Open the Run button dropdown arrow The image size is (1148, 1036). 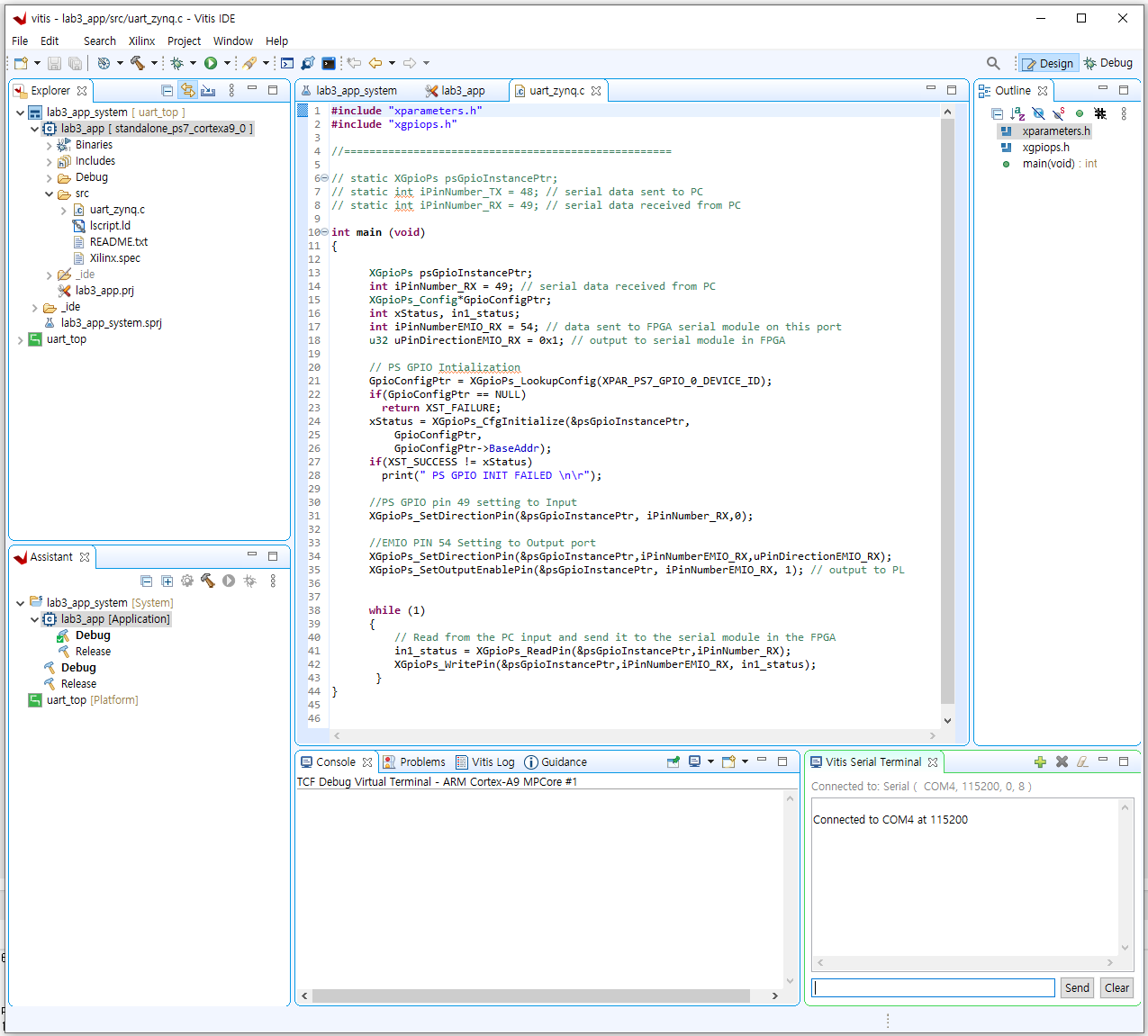pos(227,63)
